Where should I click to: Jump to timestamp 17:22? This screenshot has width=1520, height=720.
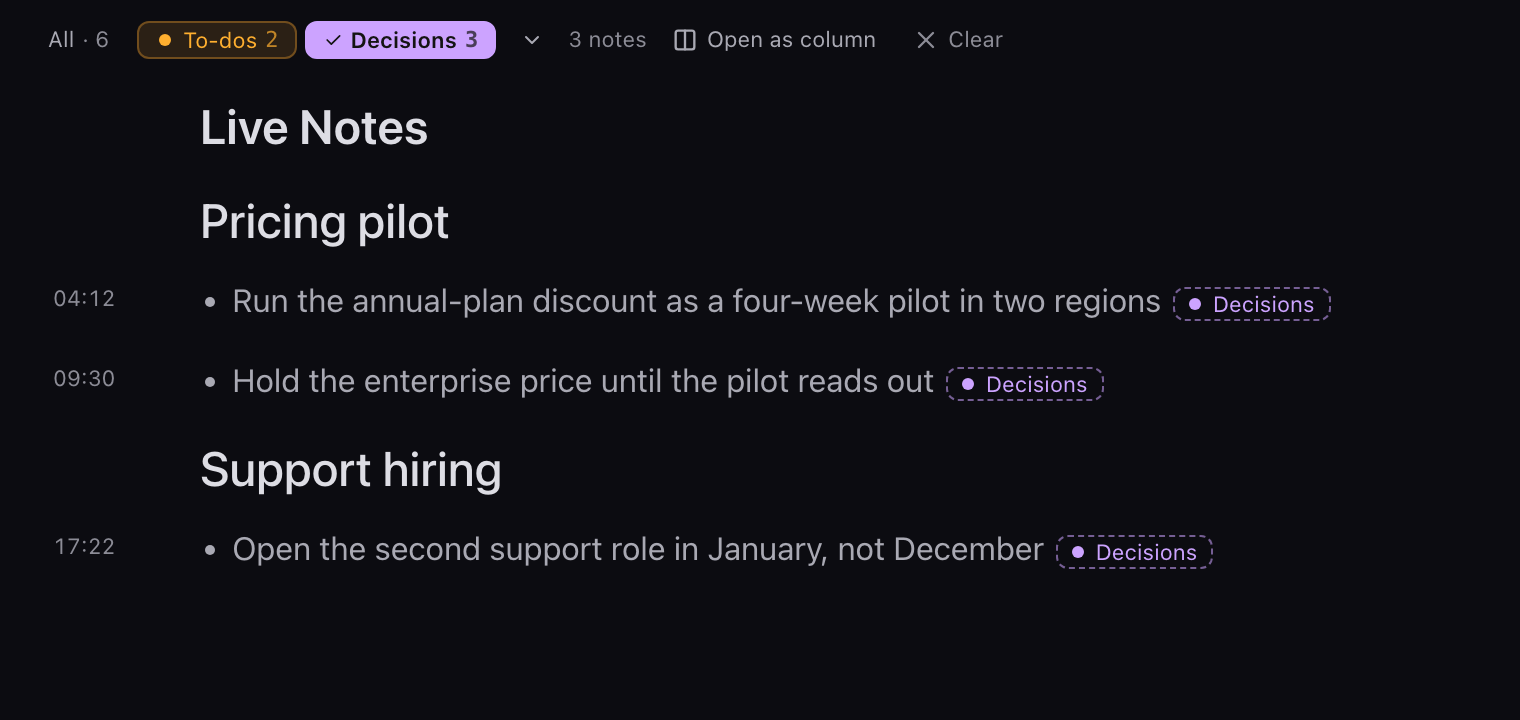84,547
